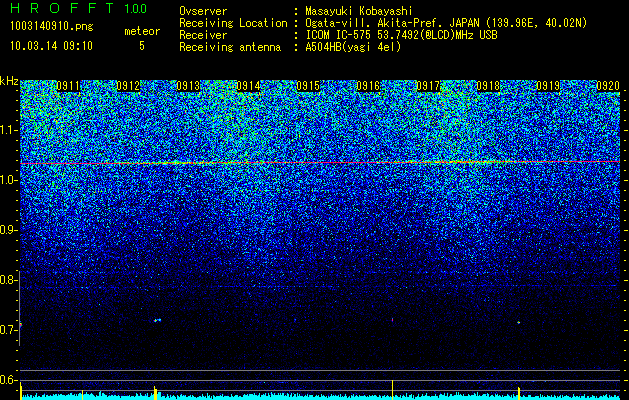This screenshot has width=629, height=400.
Task: Click the A504HB(yagi 4el) antenna text
Action: [x=353, y=47]
